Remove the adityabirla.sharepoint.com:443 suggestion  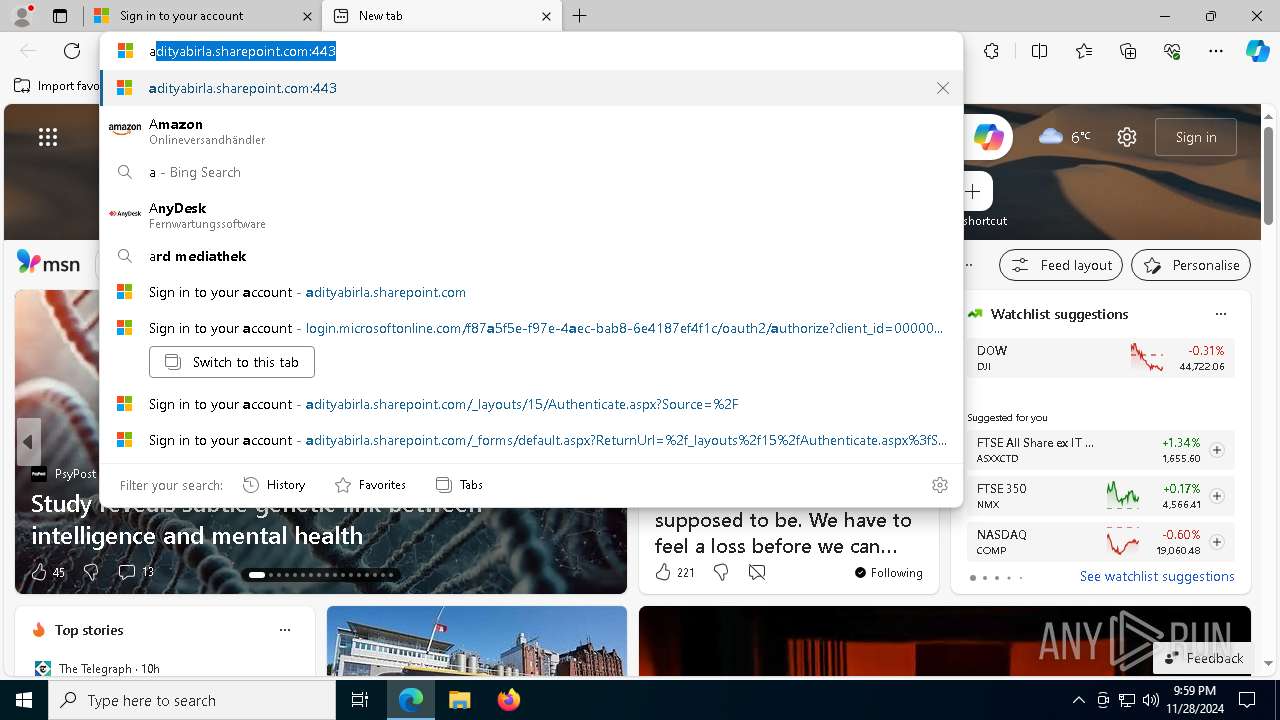tap(943, 88)
